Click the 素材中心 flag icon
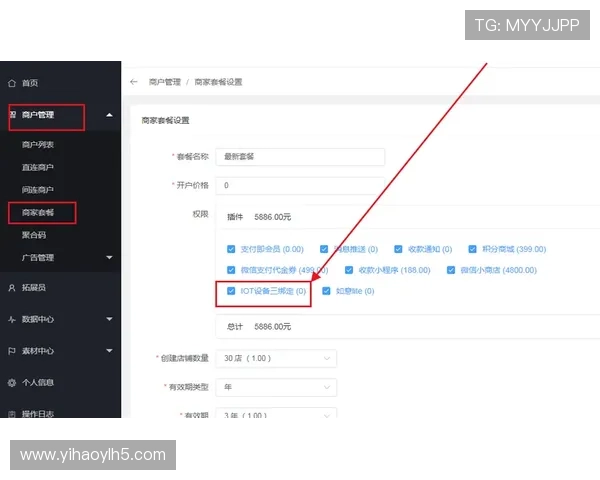Viewport: 600px width, 480px height. (x=12, y=351)
